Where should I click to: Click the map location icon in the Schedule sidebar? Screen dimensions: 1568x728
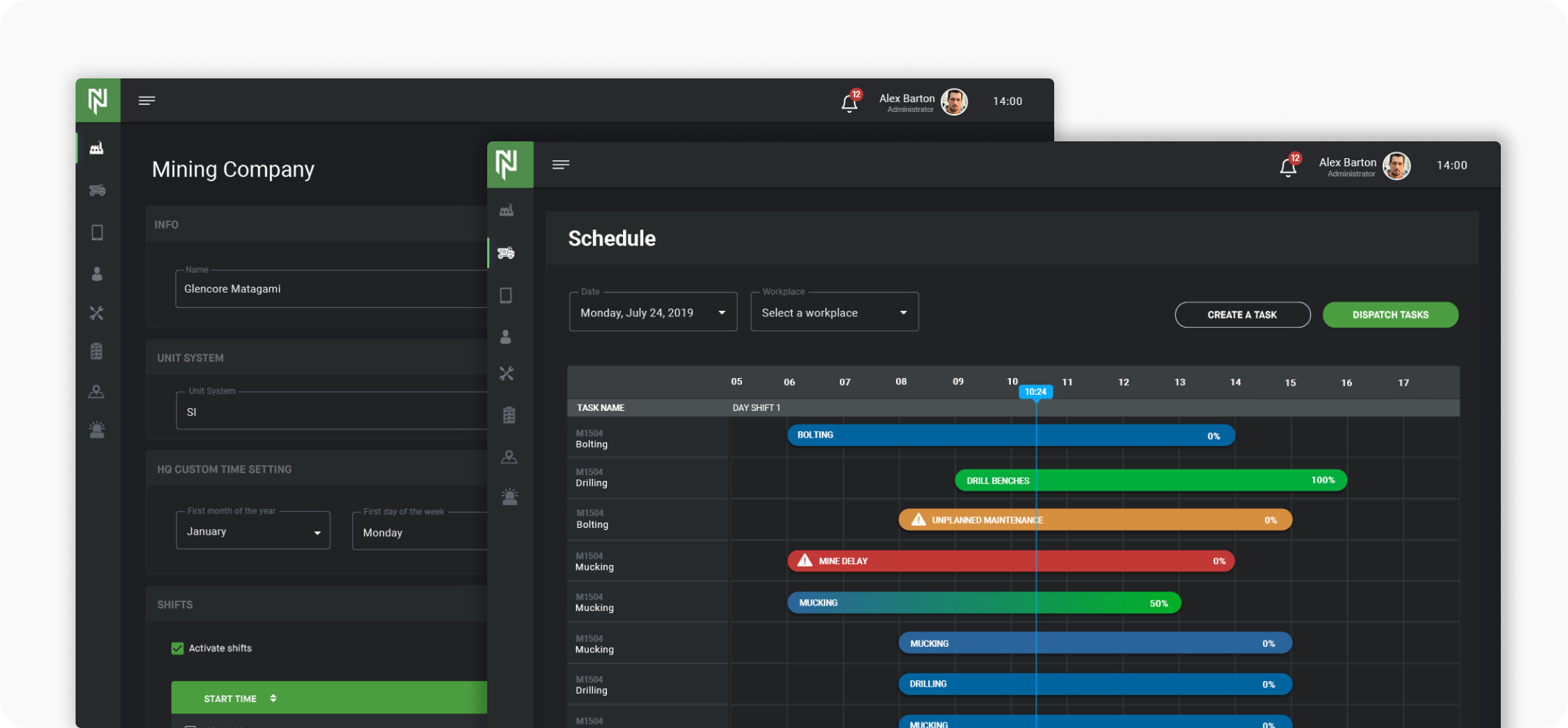pyautogui.click(x=509, y=457)
